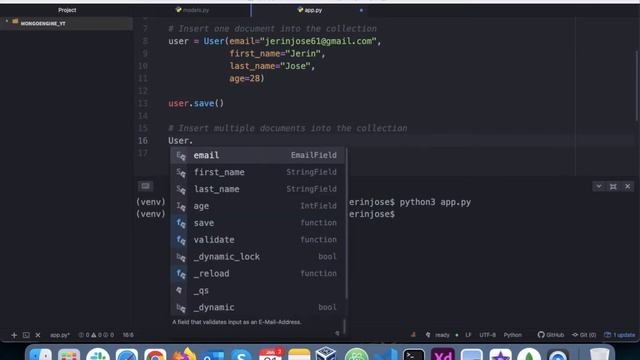
Task: Change line ending LF setting
Action: 468,335
